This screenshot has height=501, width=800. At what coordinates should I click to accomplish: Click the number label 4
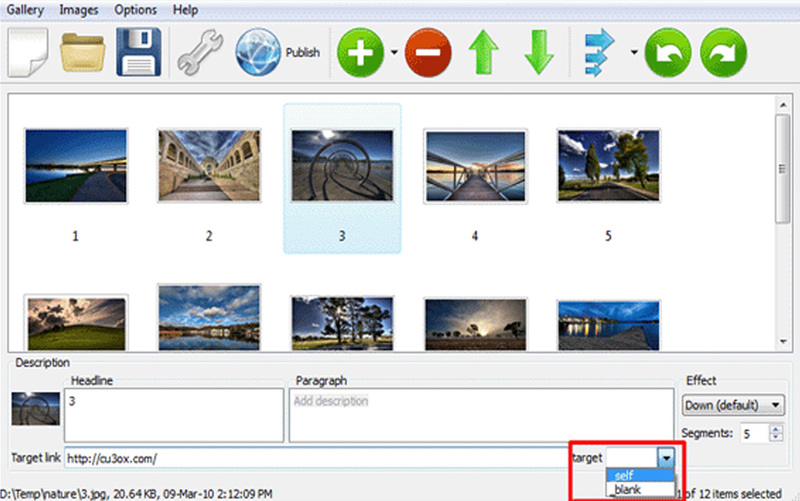[475, 236]
